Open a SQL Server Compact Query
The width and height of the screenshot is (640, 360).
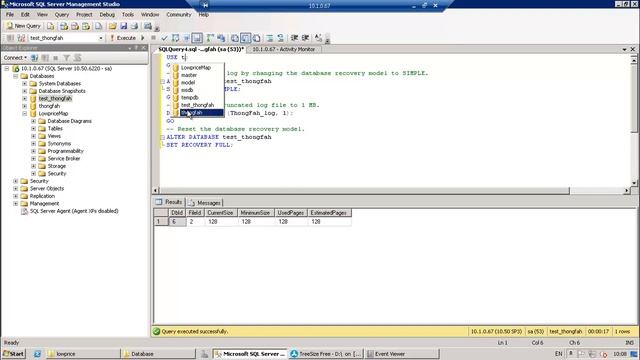point(98,26)
